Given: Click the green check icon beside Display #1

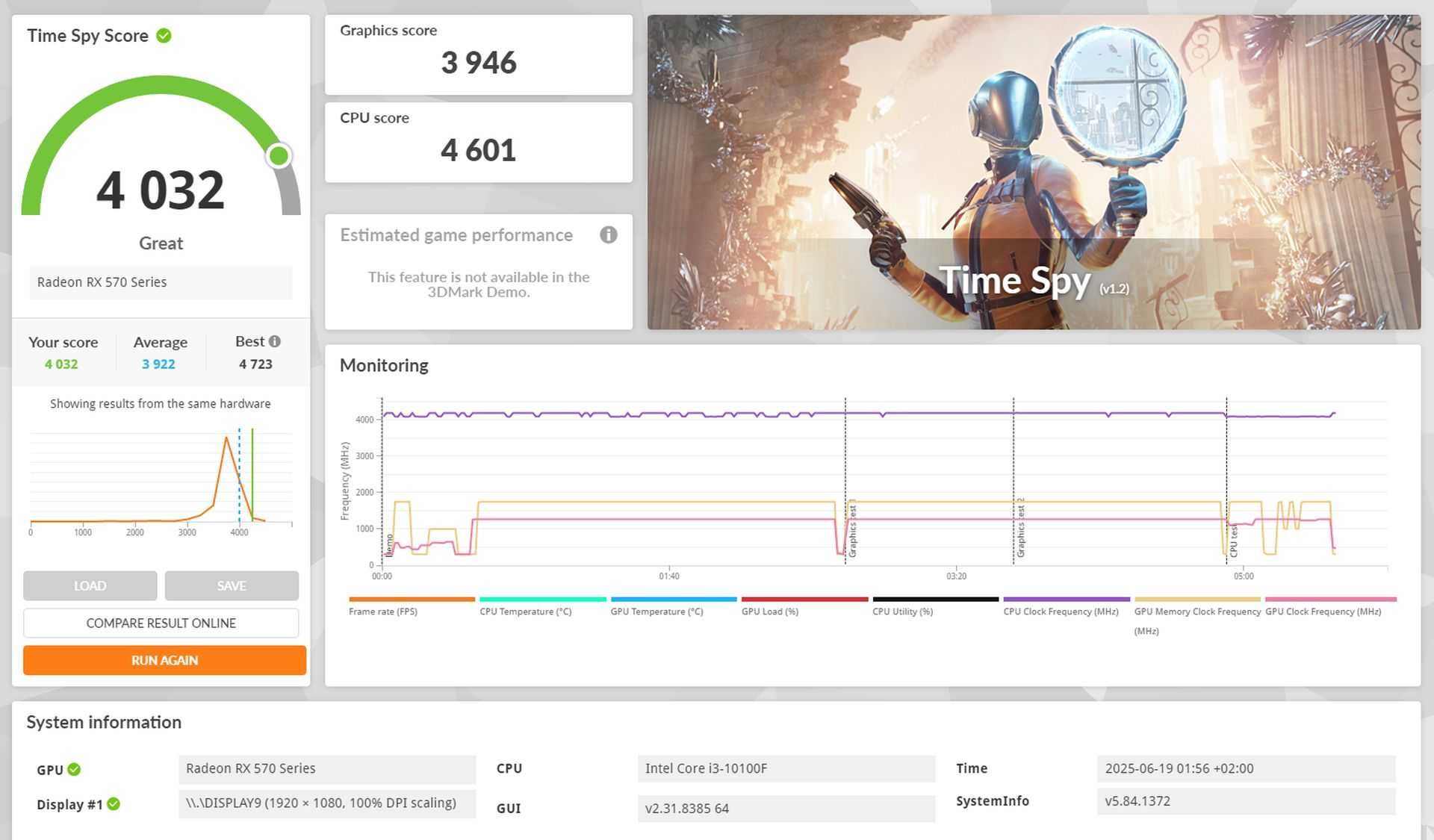Looking at the screenshot, I should click(x=114, y=804).
